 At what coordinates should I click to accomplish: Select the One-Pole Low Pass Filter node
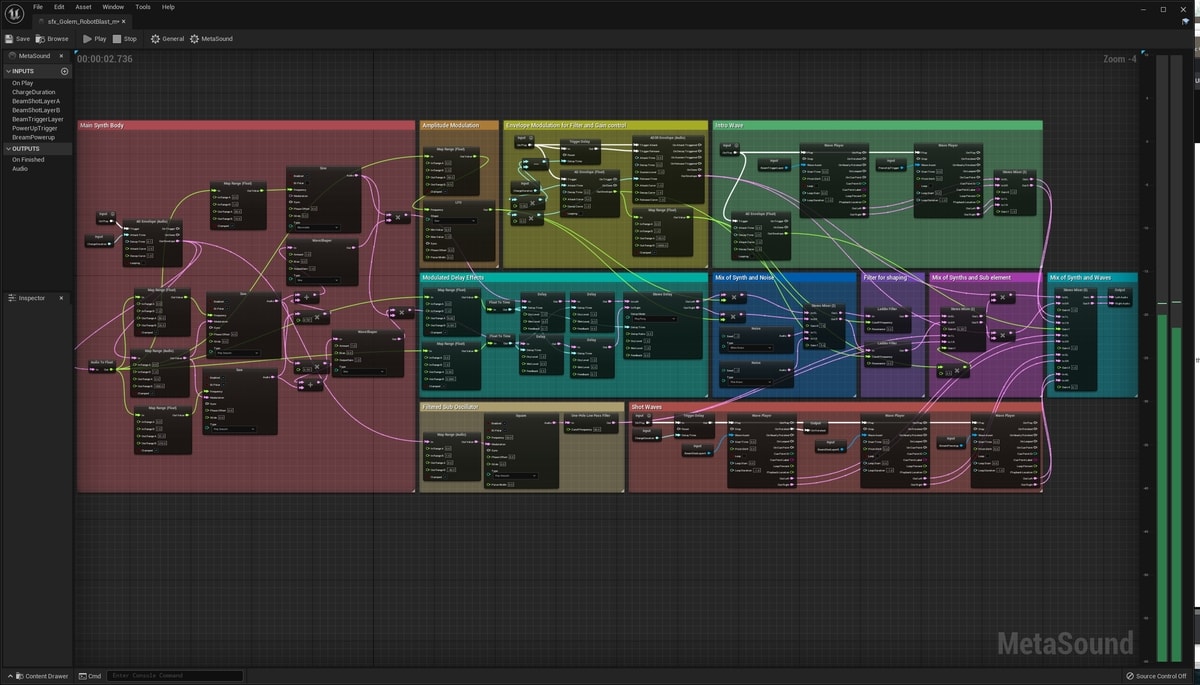590,422
